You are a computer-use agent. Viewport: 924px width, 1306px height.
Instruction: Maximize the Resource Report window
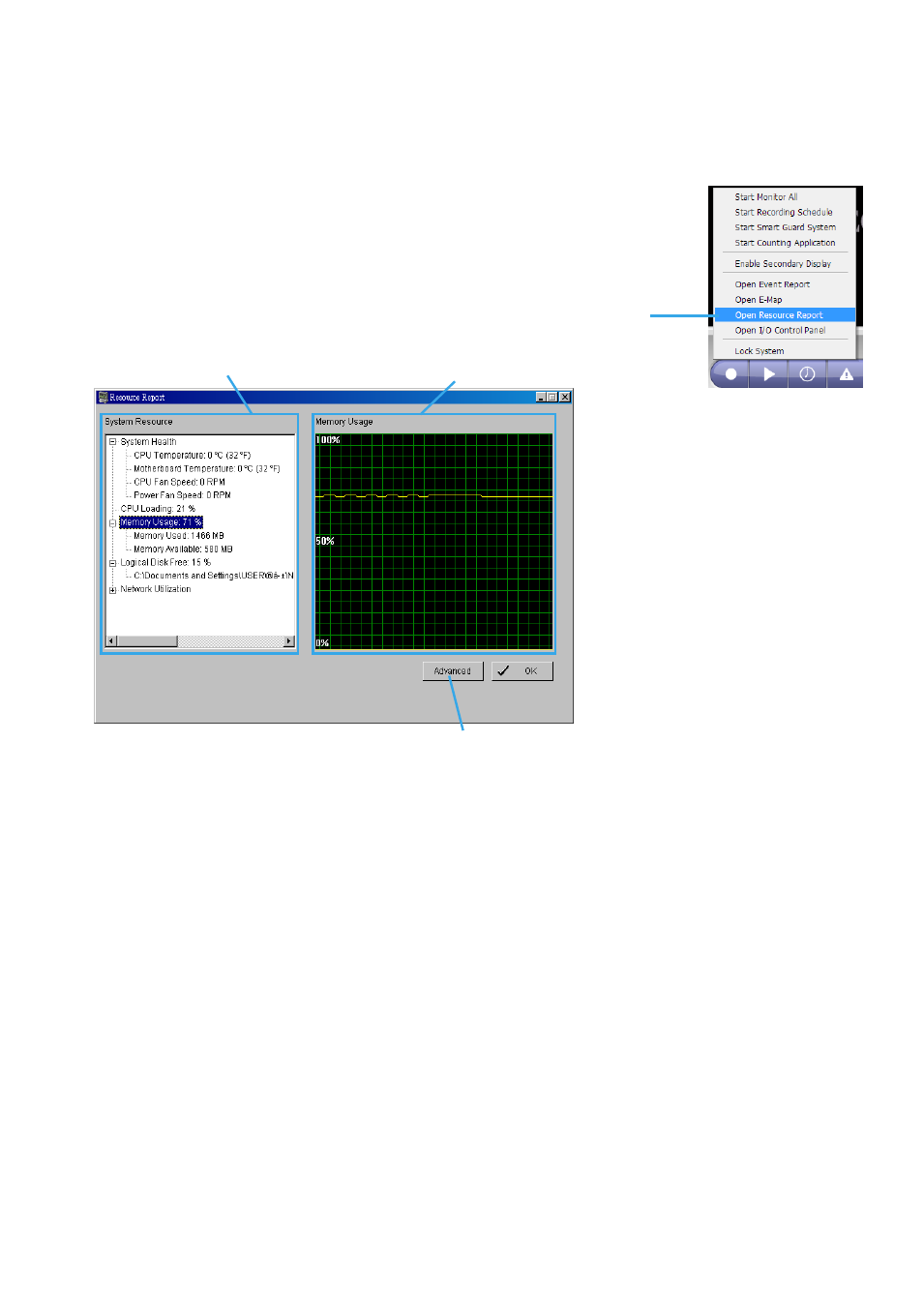coord(552,398)
